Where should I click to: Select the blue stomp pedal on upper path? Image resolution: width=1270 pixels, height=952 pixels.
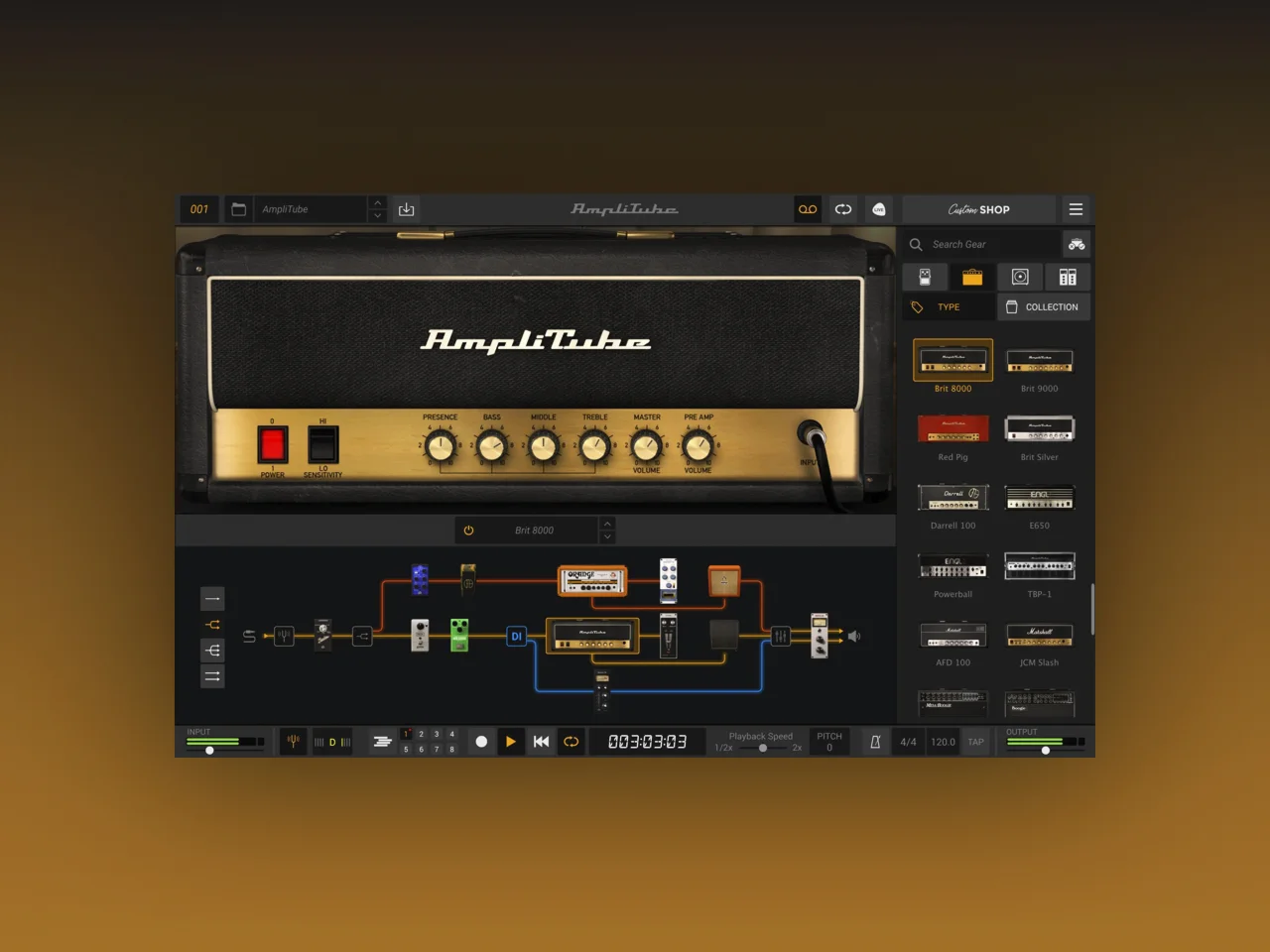(x=420, y=580)
